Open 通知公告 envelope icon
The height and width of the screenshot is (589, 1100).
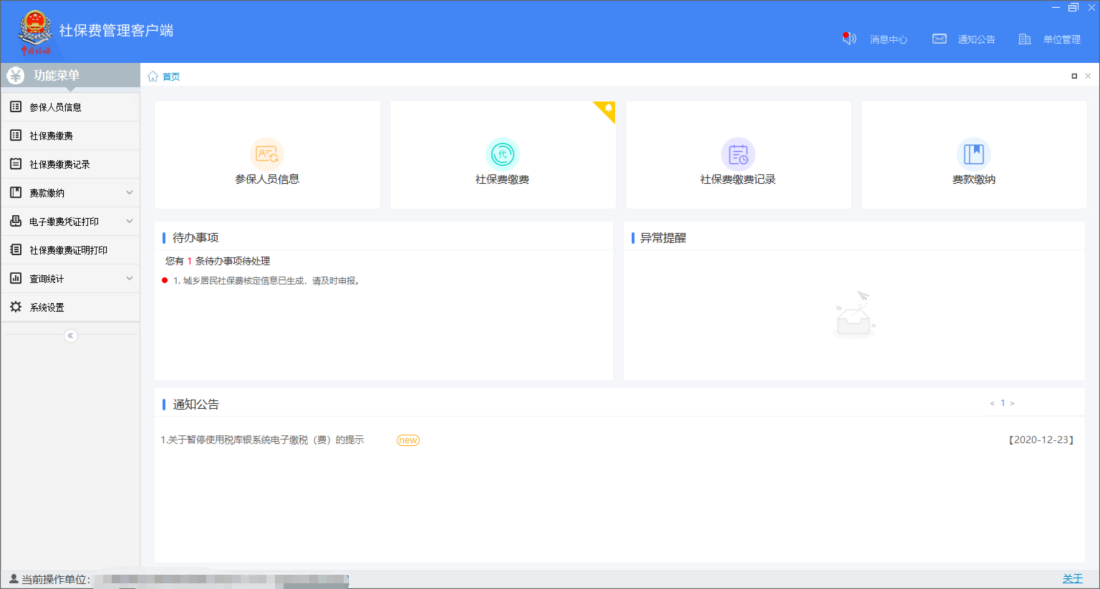pos(939,39)
